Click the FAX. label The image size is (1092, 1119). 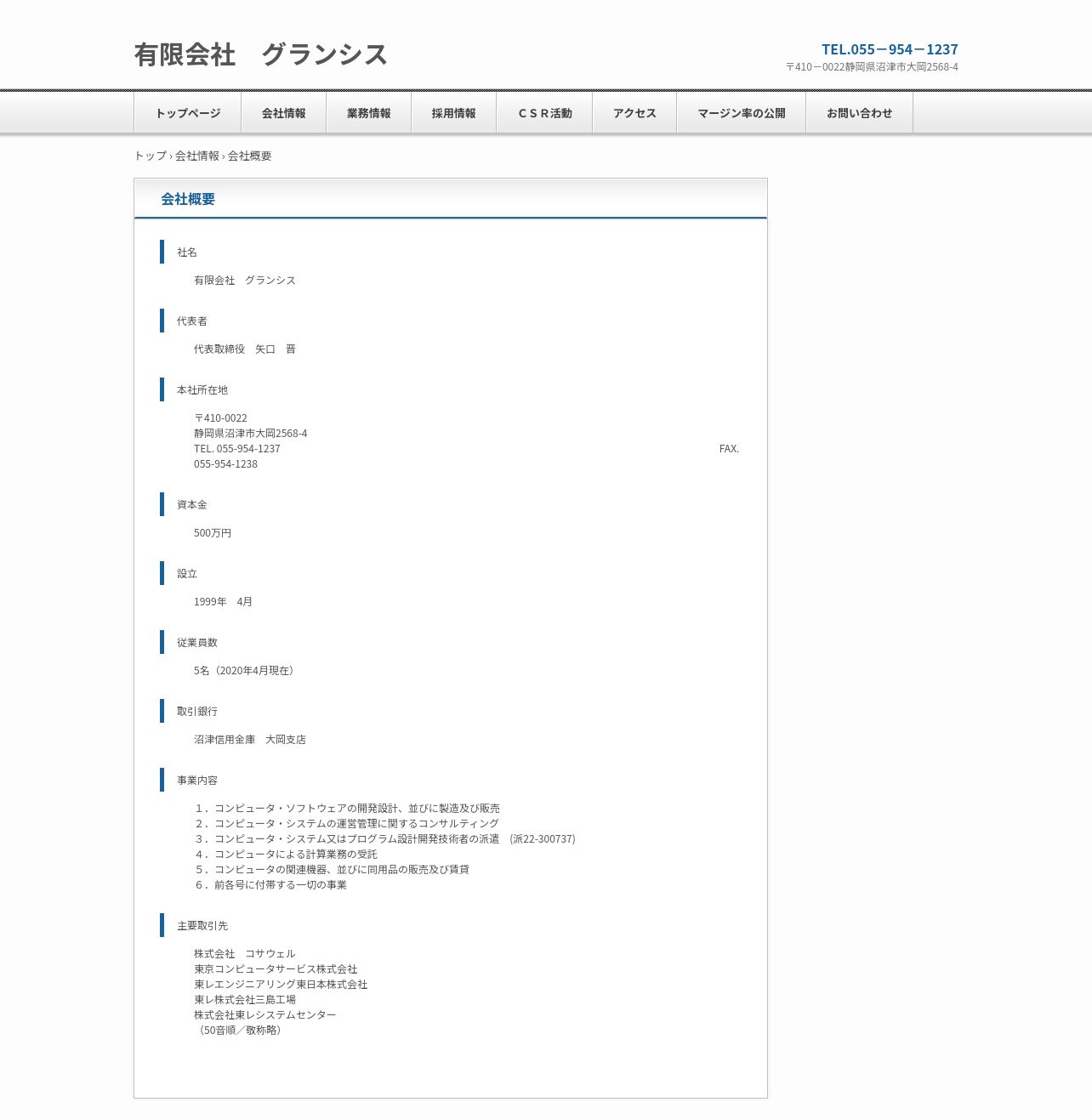[729, 449]
